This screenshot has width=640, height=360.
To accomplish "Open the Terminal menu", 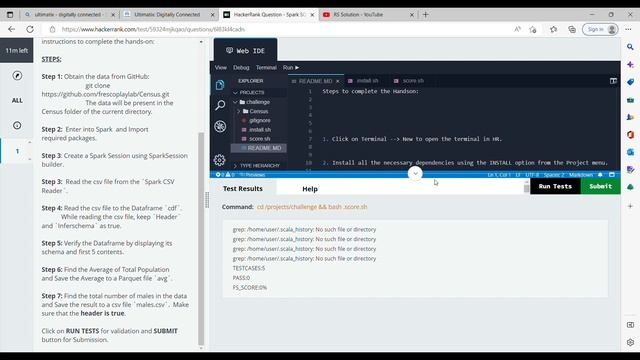I will [x=266, y=67].
